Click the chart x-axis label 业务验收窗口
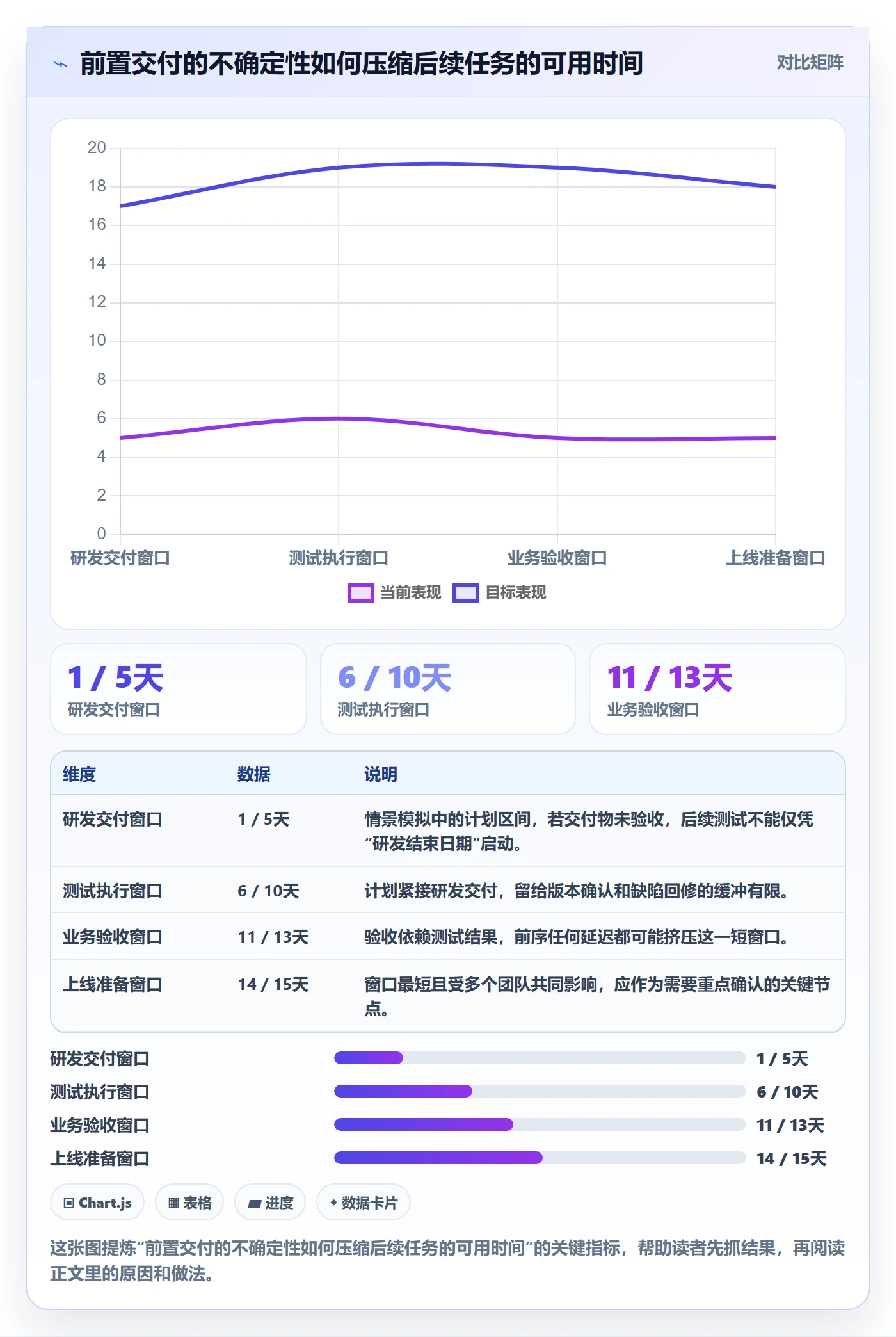 [x=557, y=558]
